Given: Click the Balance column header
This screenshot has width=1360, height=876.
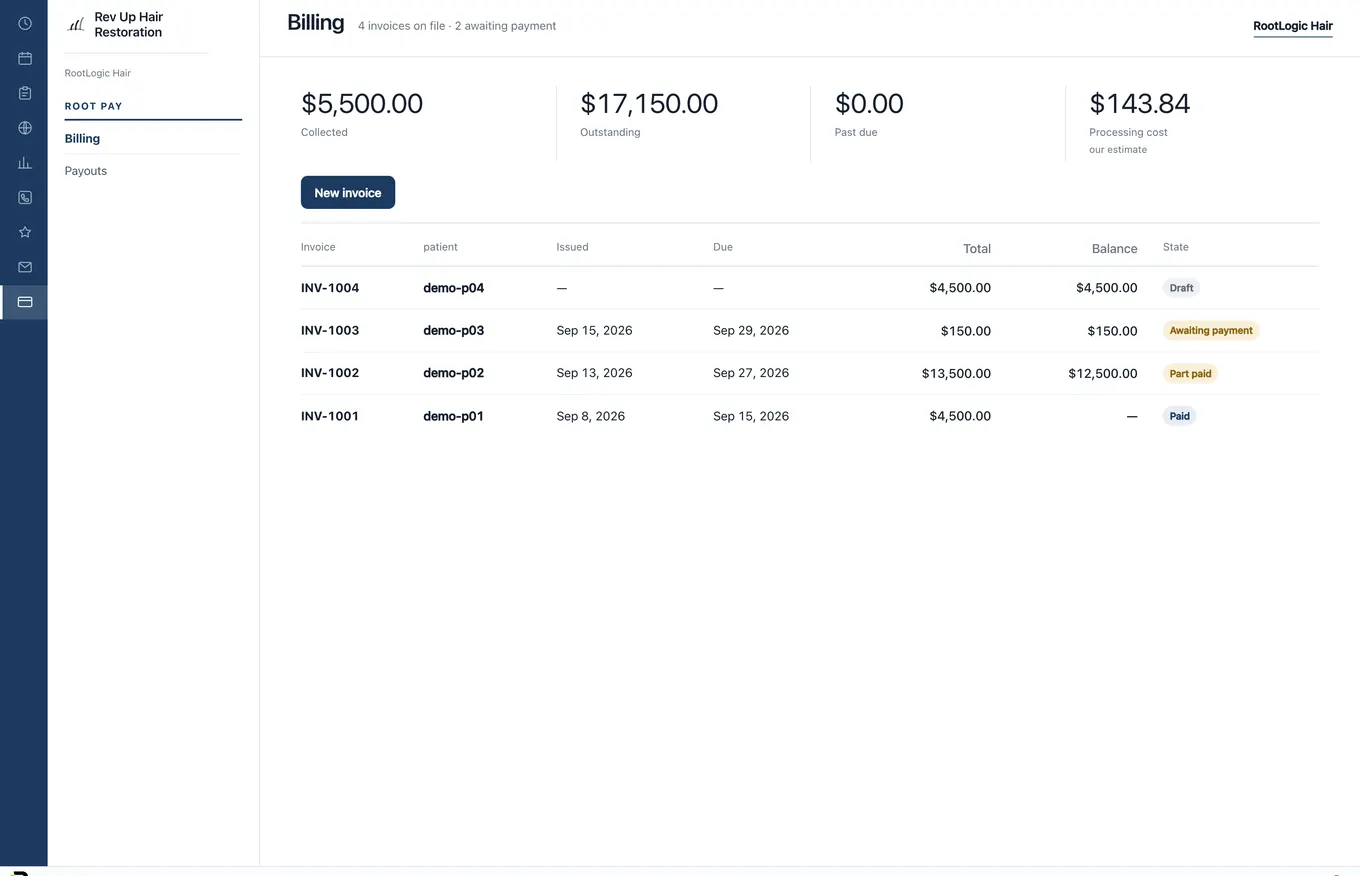Looking at the screenshot, I should coord(1115,249).
